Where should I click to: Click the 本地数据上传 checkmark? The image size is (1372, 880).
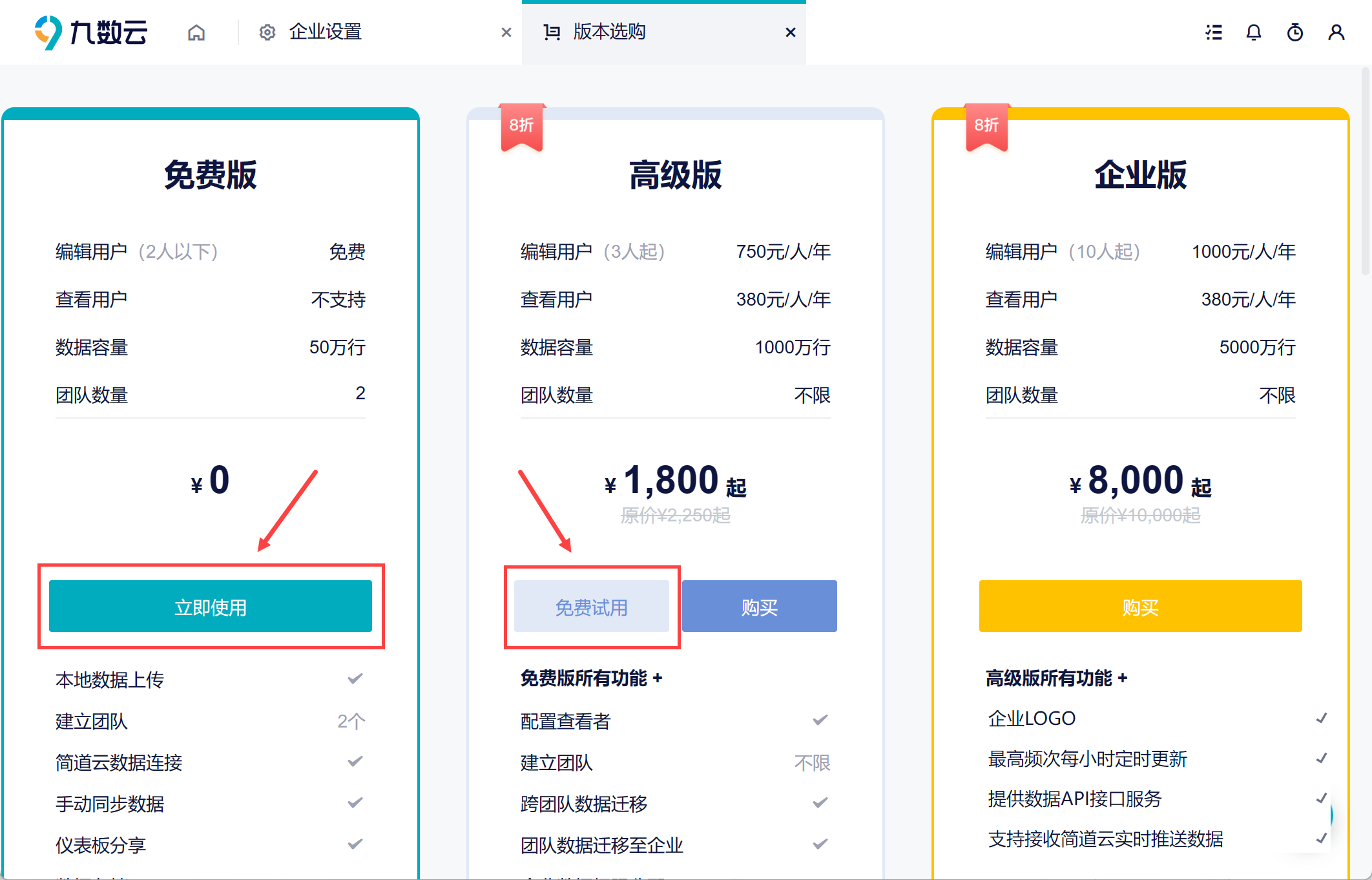(355, 679)
